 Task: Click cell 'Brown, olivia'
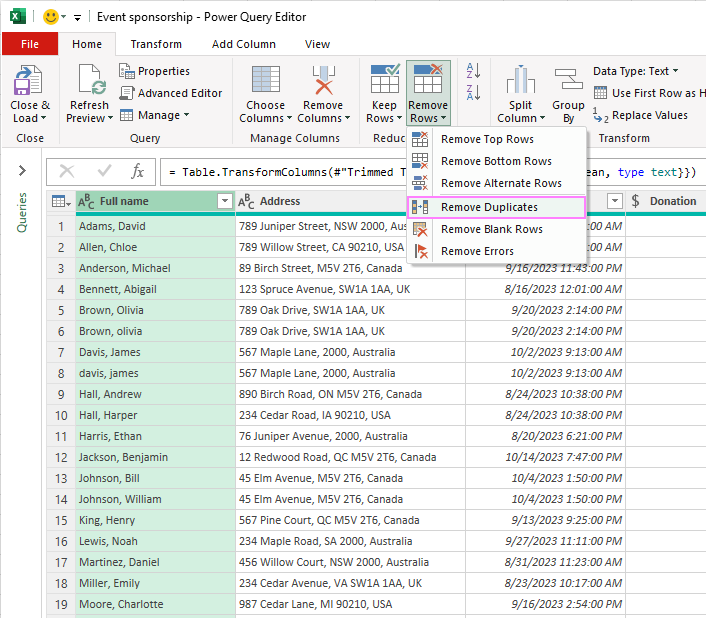tap(155, 332)
